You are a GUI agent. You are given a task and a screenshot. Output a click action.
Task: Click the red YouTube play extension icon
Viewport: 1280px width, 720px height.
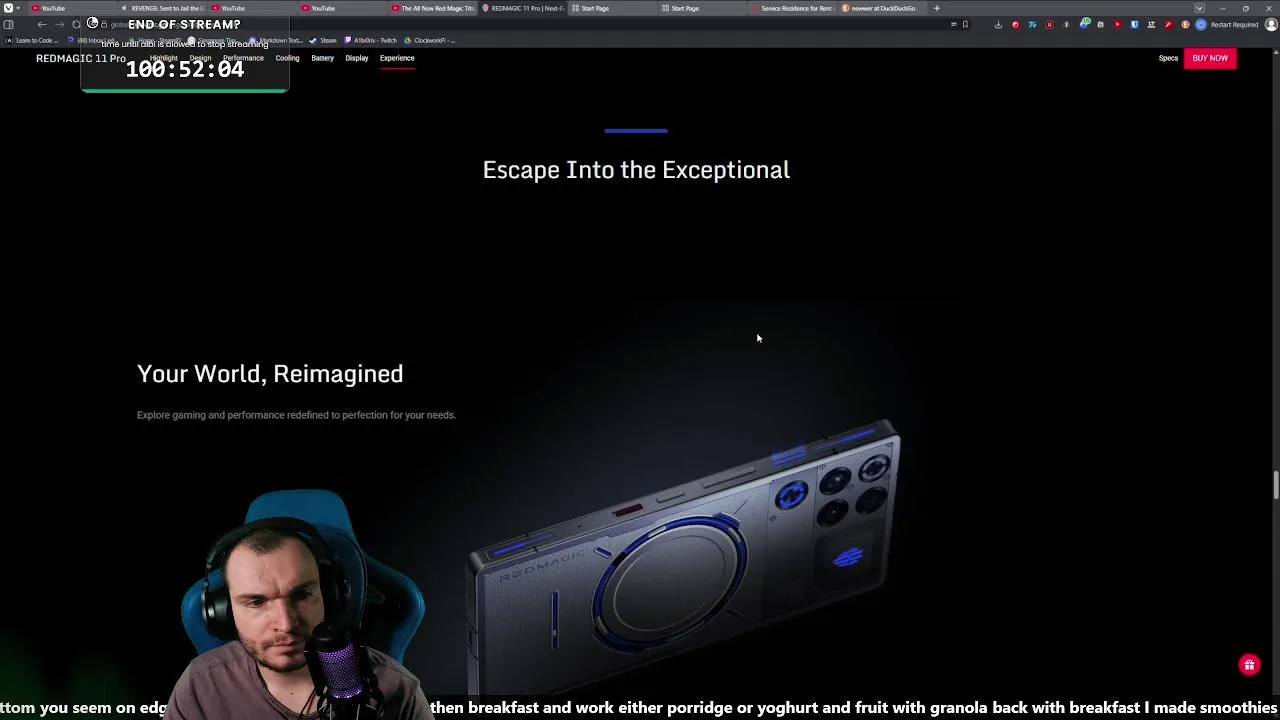[1118, 24]
